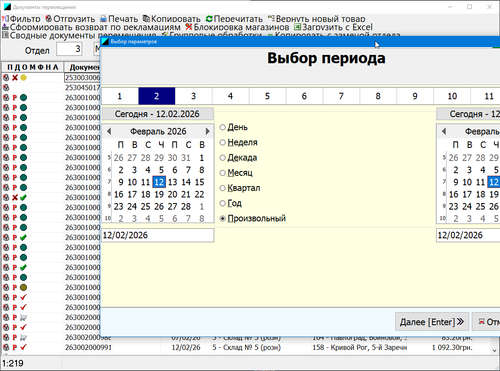Select the Неделя period option
The width and height of the screenshot is (500, 371).
click(239, 142)
